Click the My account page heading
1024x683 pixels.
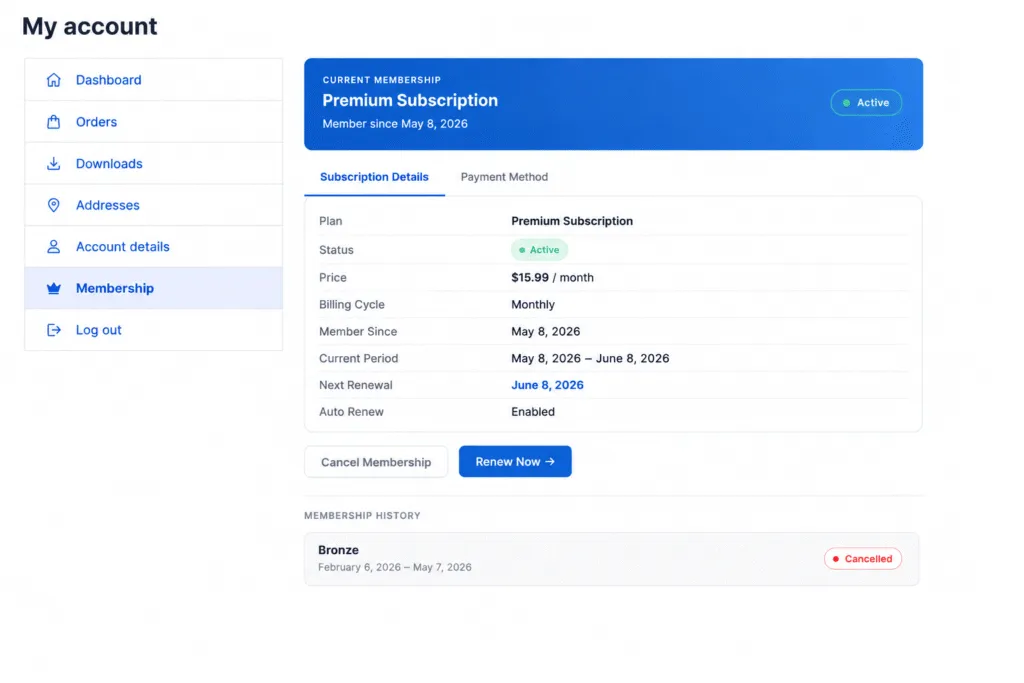(89, 26)
